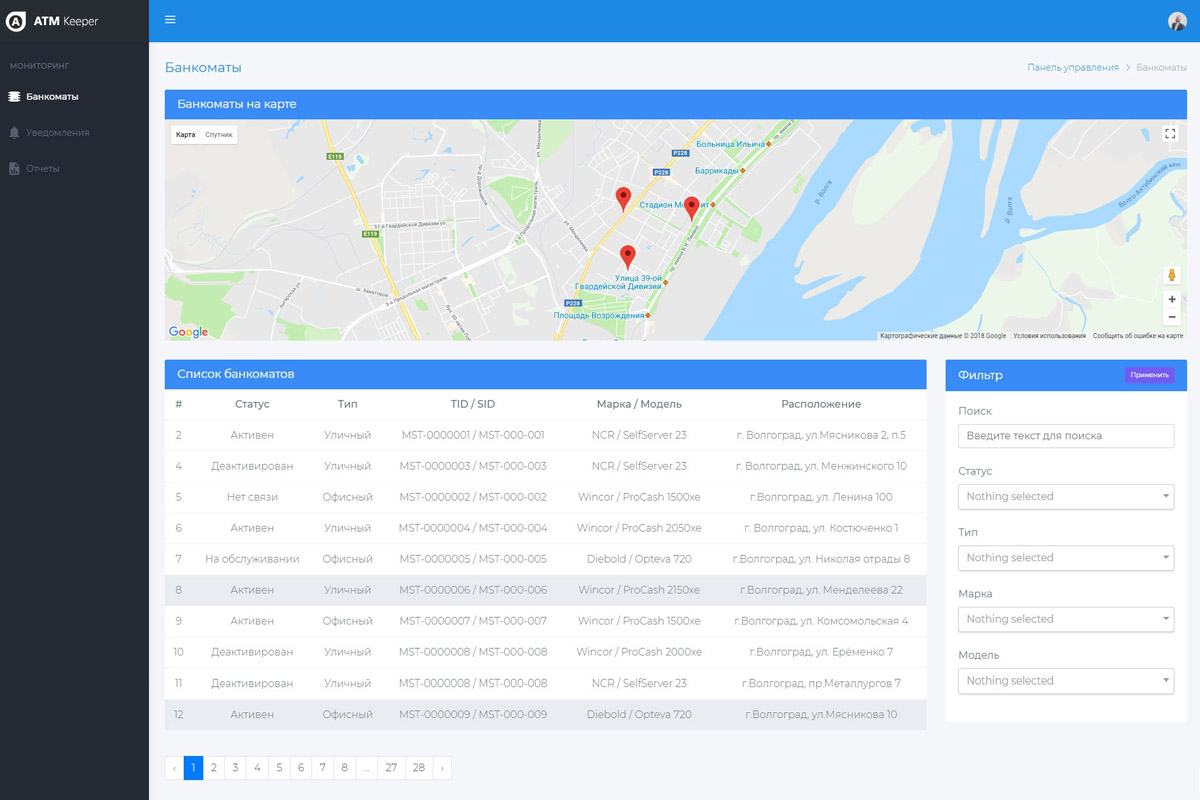1200x800 pixels.
Task: Click address пр.Металлургов 7
Action: (821, 683)
